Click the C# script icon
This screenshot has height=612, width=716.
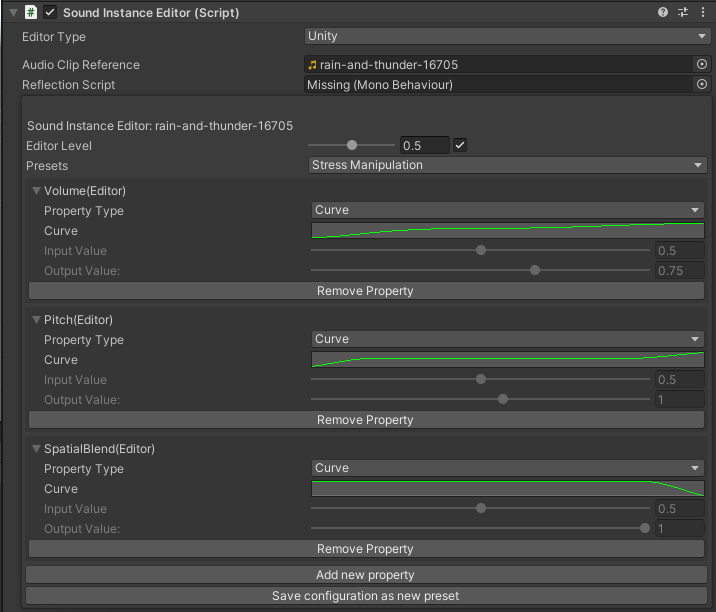(31, 13)
